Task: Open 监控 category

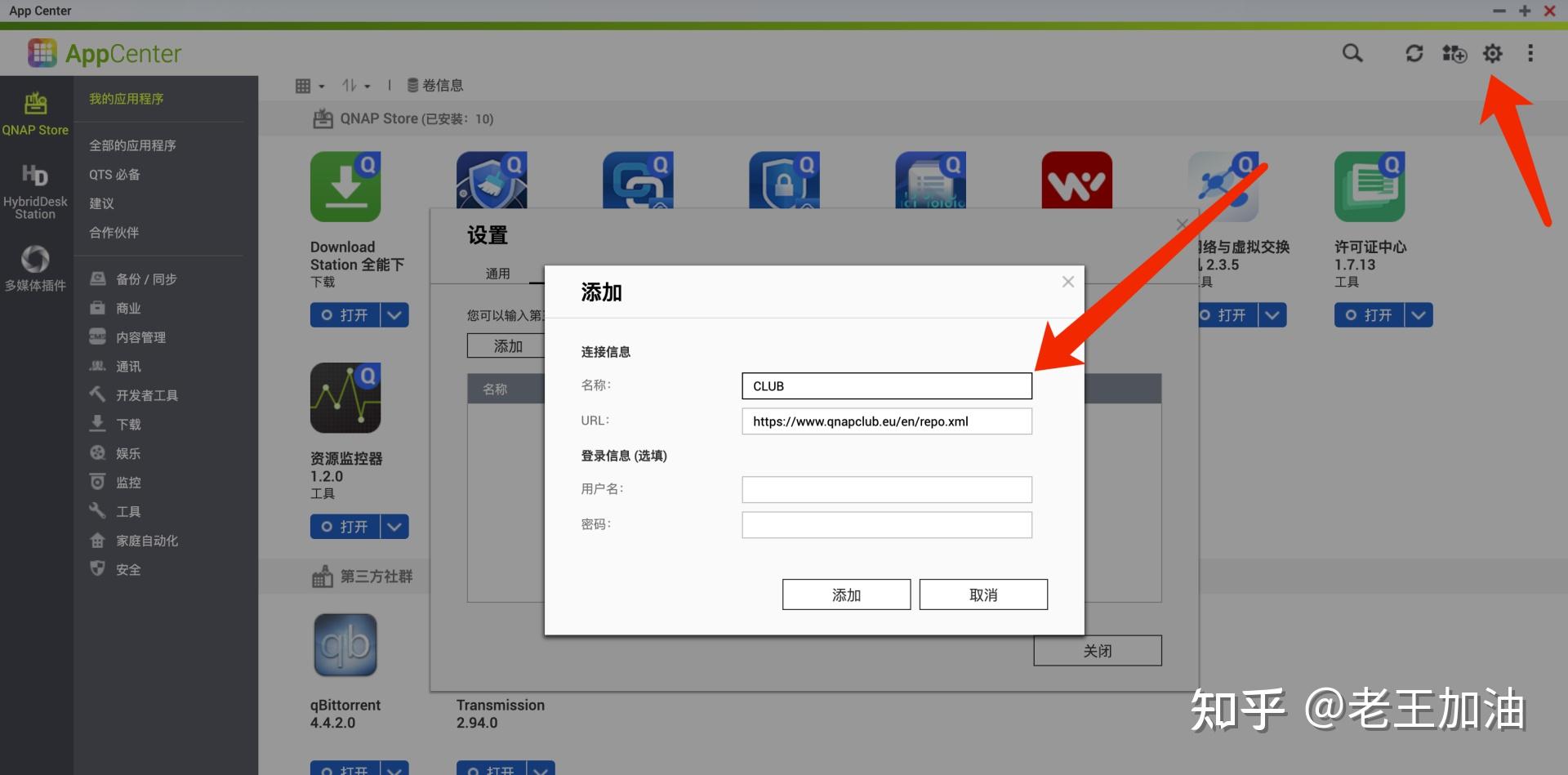Action: [115, 483]
